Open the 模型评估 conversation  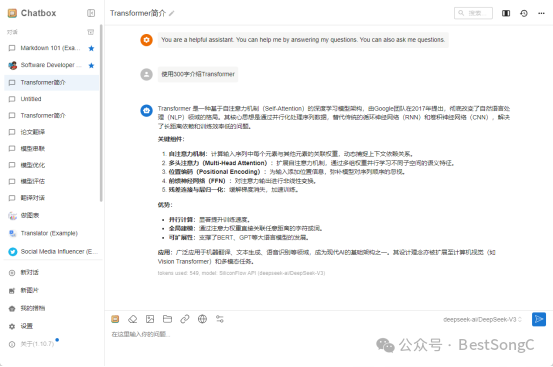coord(51,182)
